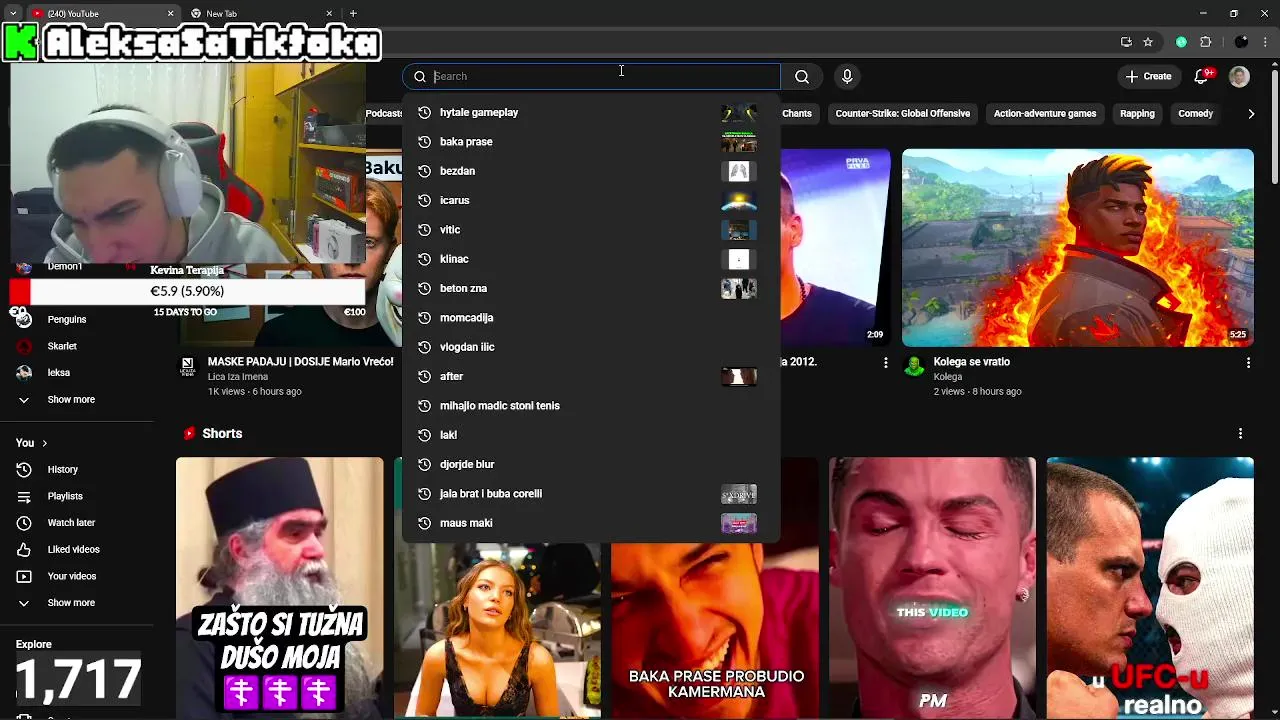Open 'Kolega se vratio' video thumbnail

coord(1078,248)
